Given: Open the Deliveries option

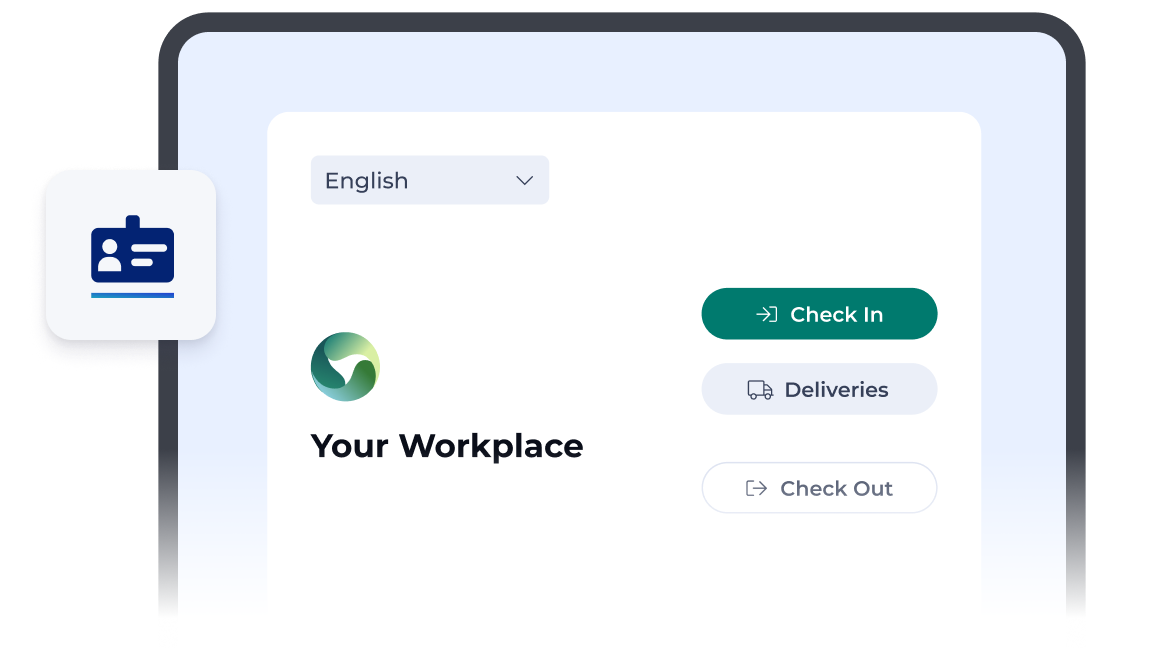Looking at the screenshot, I should coord(819,389).
